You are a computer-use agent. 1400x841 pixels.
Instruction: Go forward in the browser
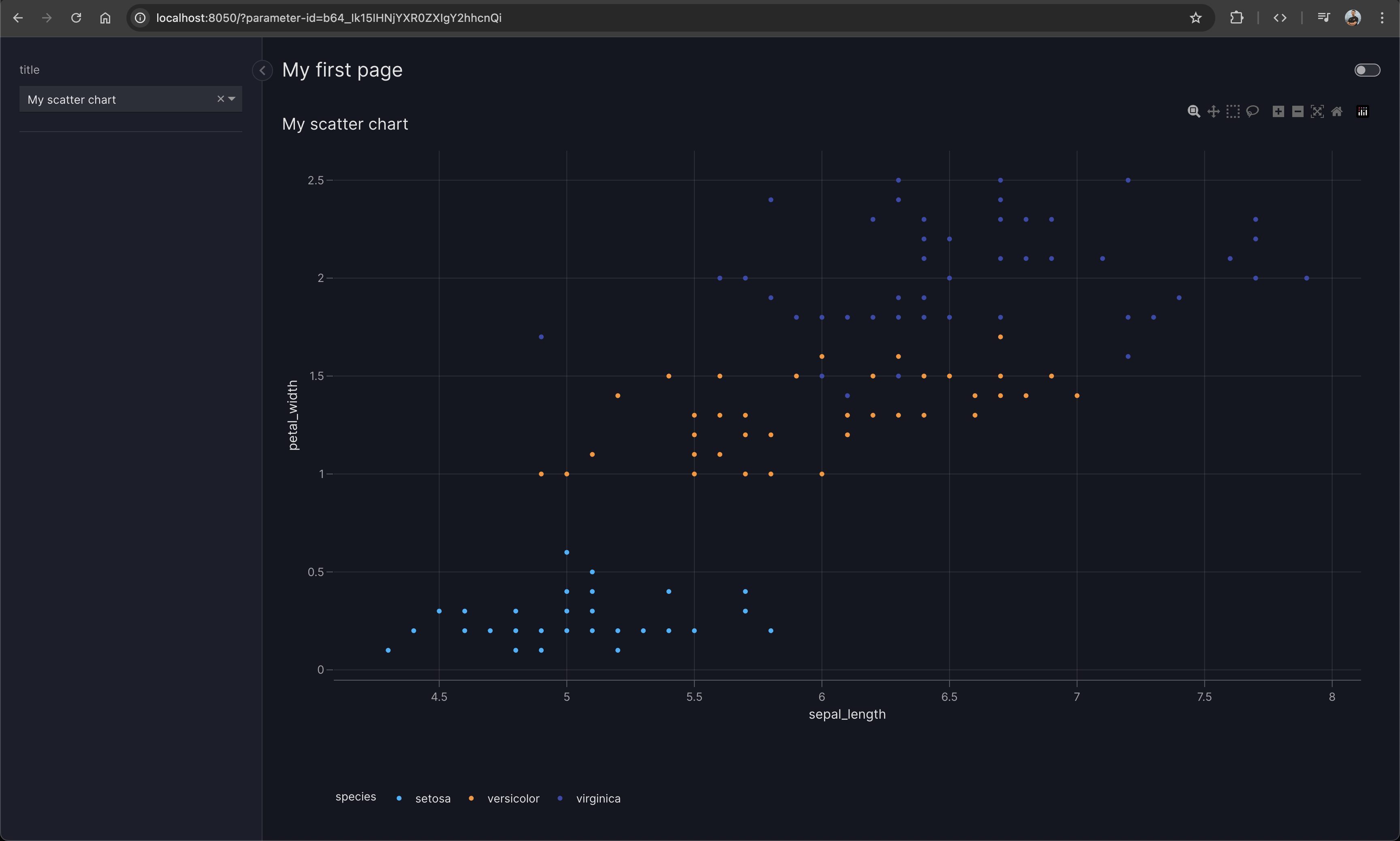[47, 18]
